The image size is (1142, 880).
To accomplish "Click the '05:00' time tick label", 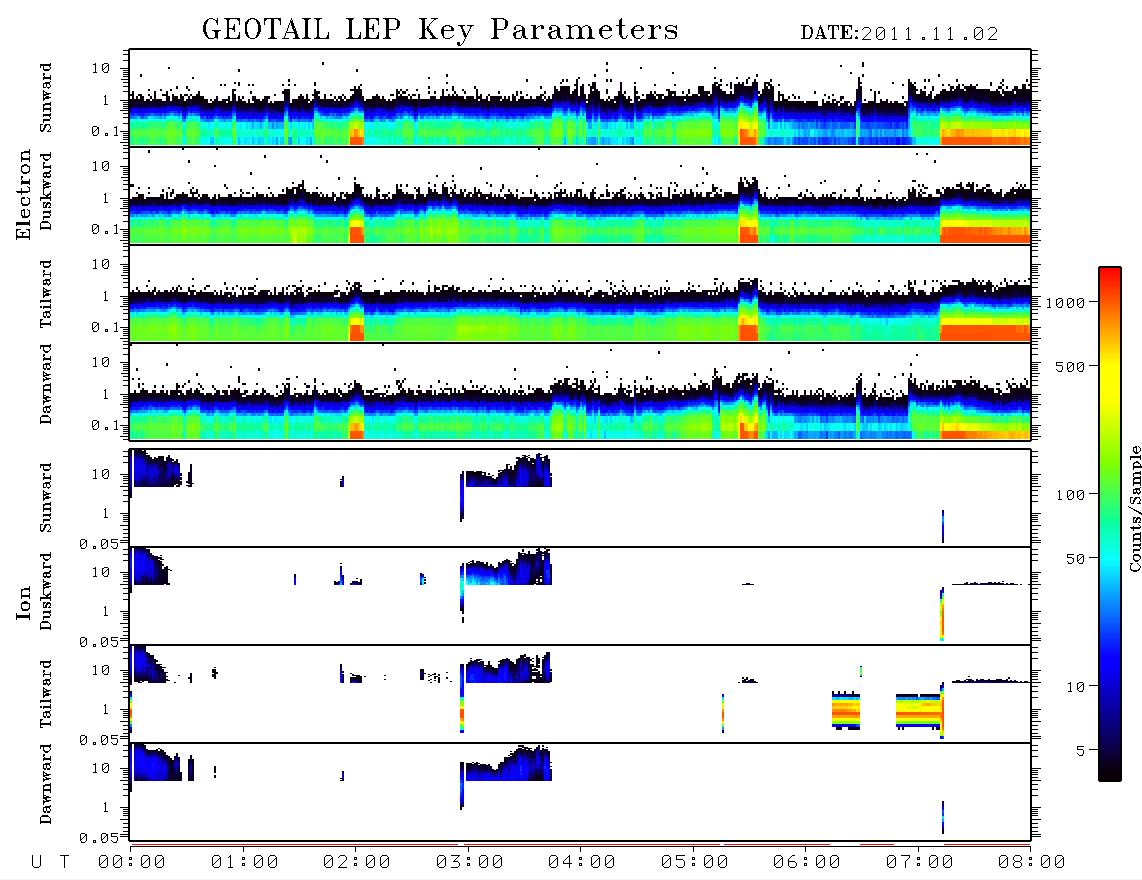I will (695, 863).
